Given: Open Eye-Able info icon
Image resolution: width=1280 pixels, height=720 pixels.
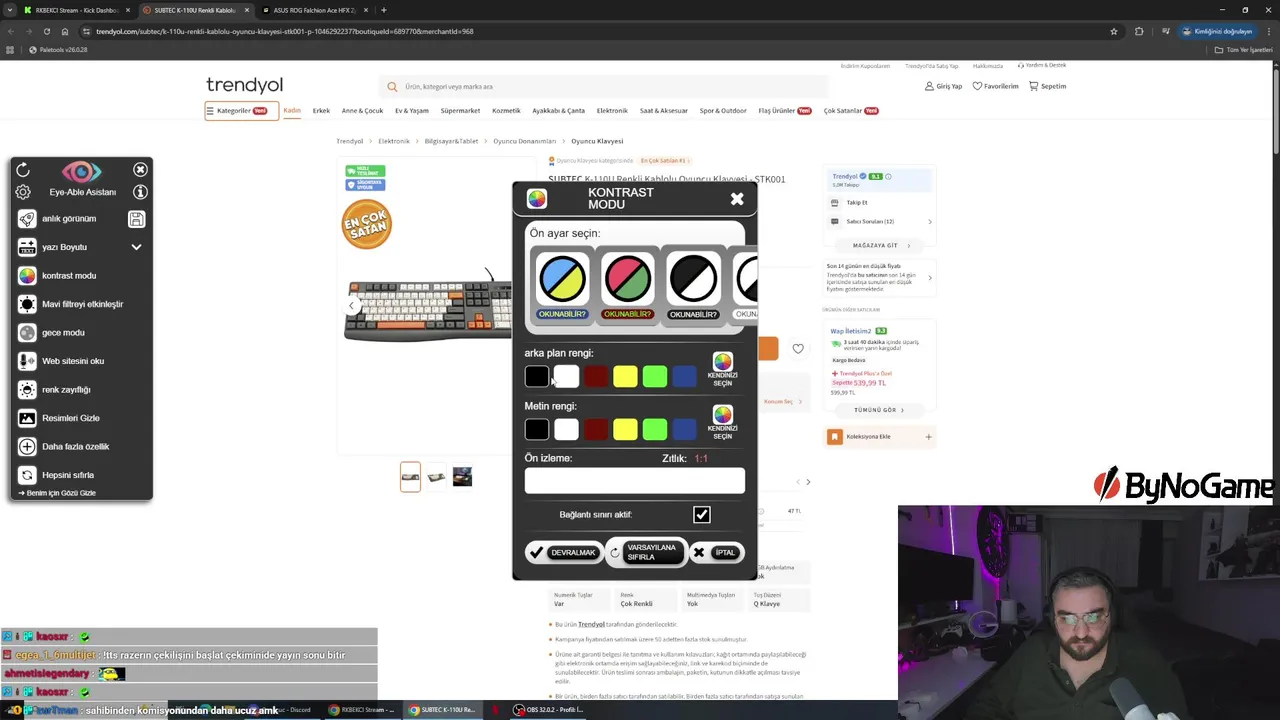Looking at the screenshot, I should 140,192.
